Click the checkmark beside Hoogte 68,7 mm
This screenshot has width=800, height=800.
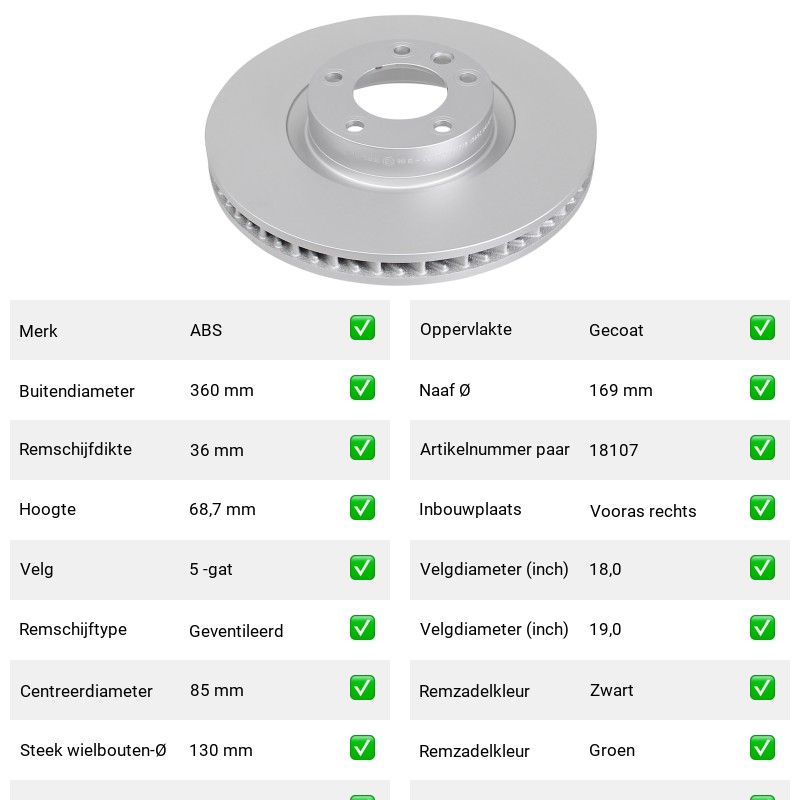pos(362,508)
